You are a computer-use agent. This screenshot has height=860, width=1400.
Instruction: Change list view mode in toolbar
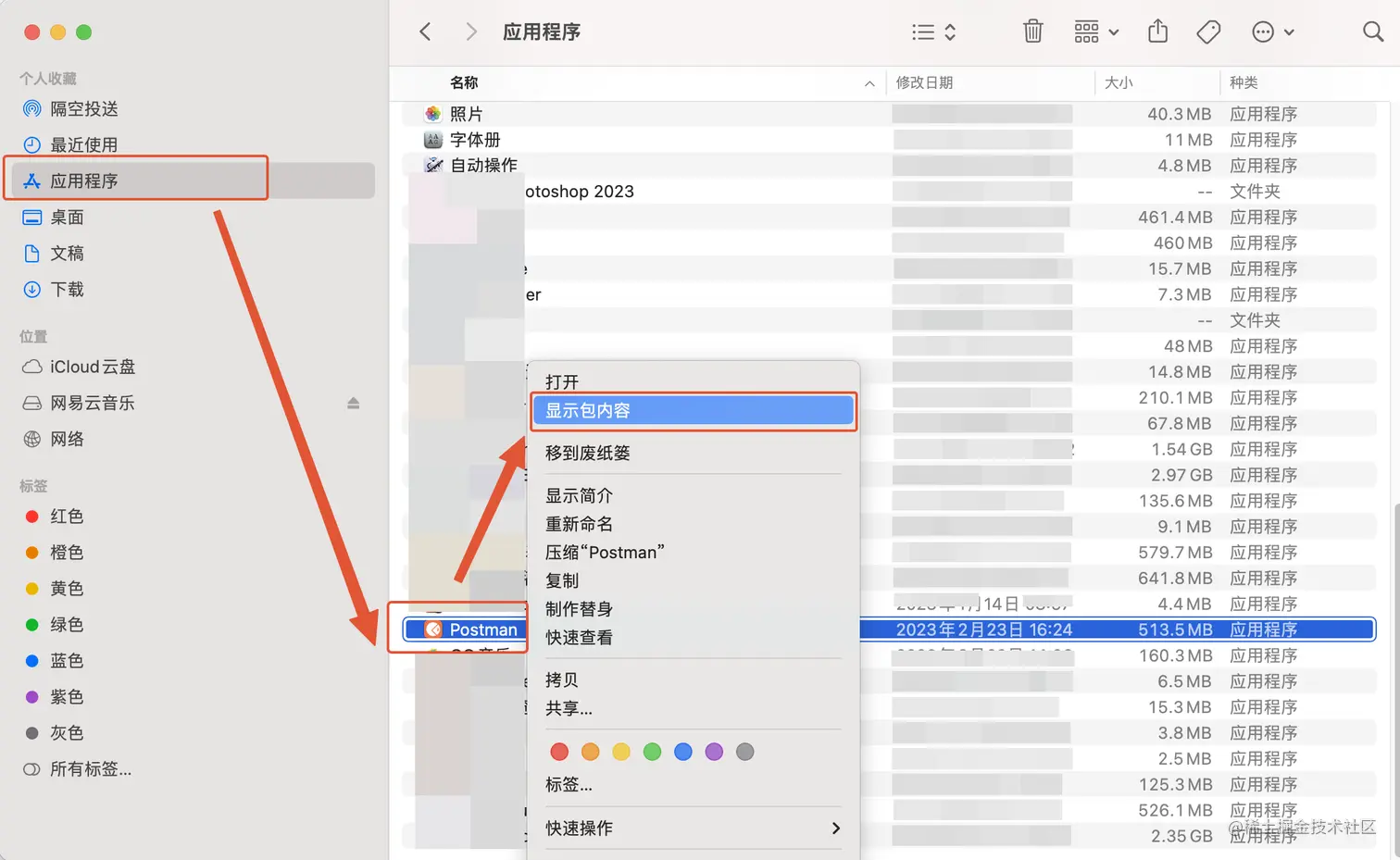(933, 32)
